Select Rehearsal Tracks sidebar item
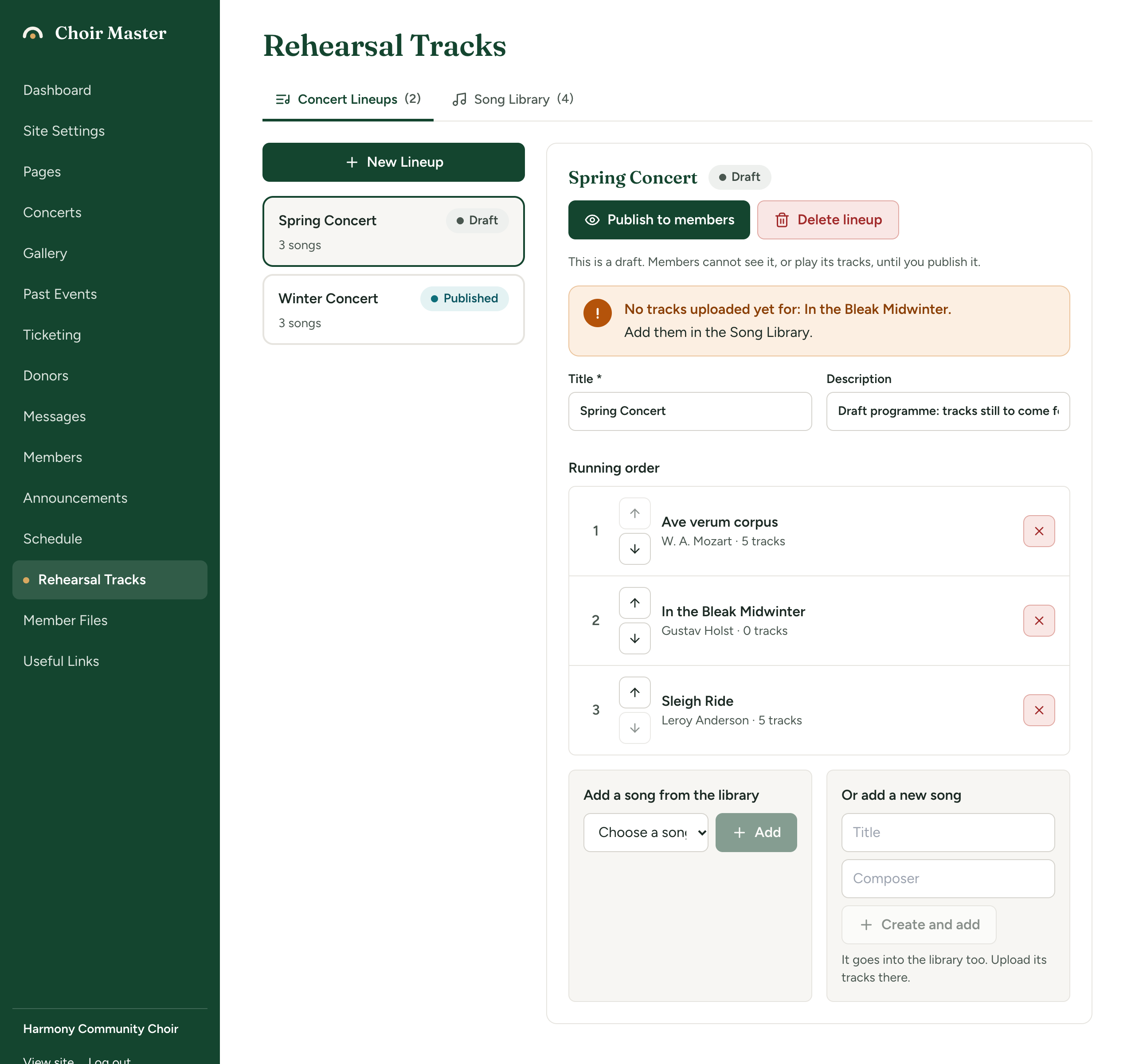 click(x=110, y=580)
